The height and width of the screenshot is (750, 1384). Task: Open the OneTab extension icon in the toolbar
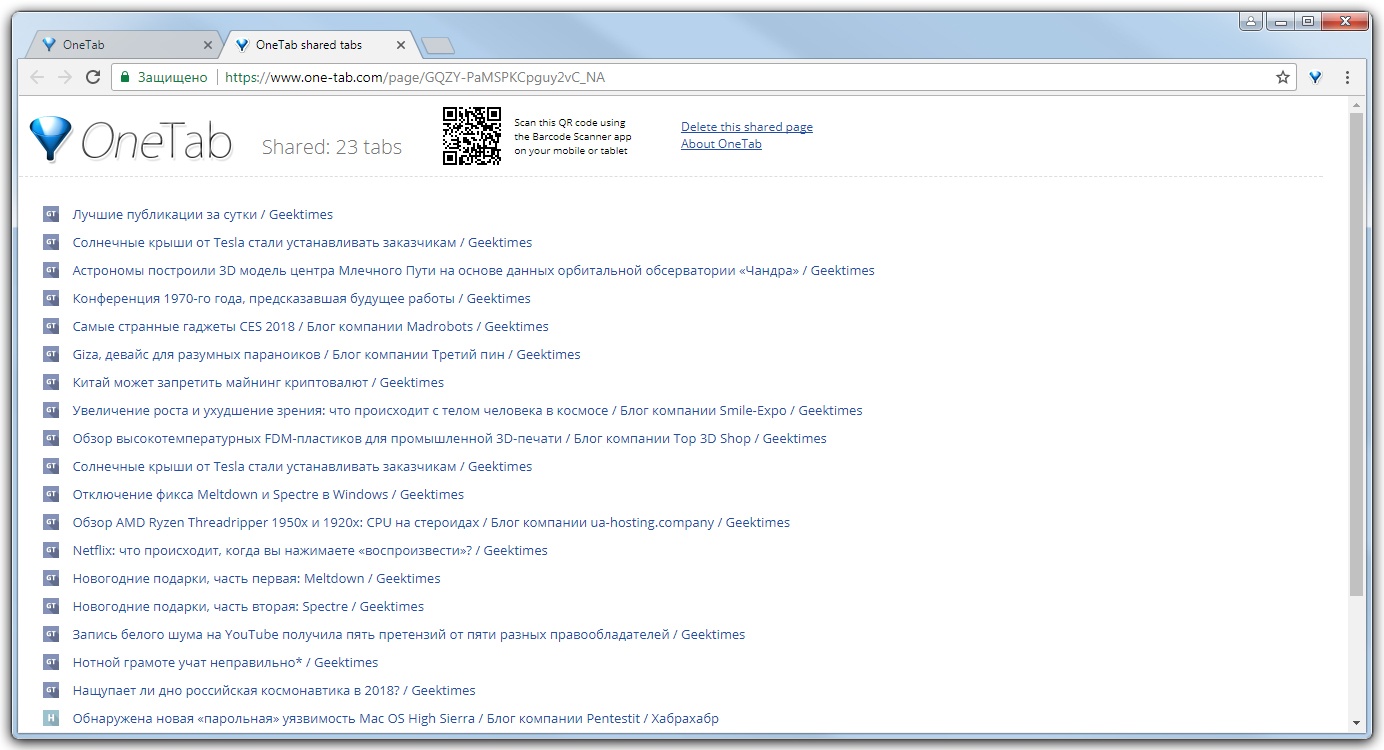[1316, 77]
